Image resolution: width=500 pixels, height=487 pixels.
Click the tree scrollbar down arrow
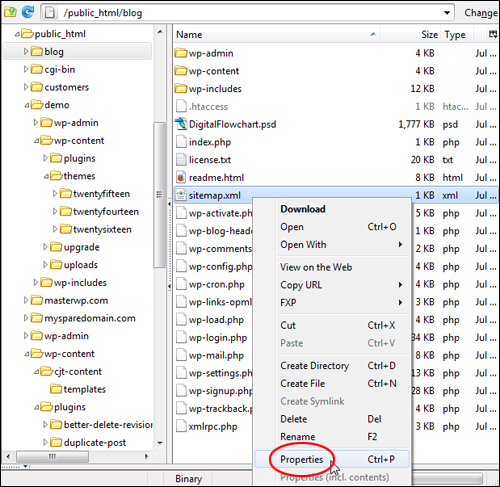coord(160,443)
